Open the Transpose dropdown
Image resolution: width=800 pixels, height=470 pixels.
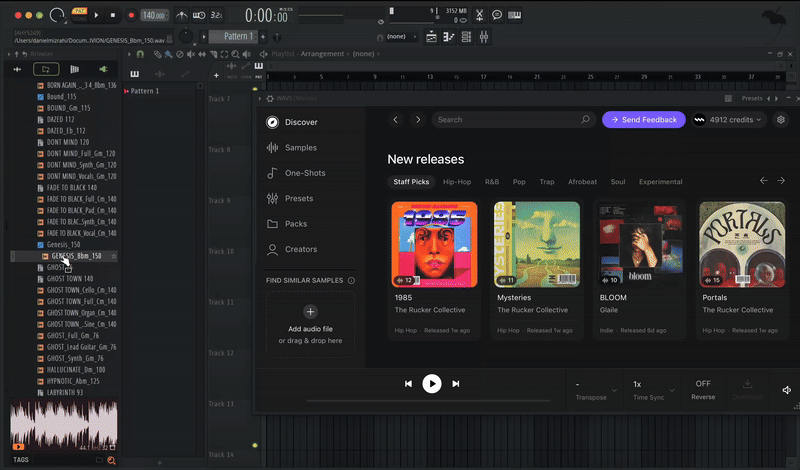(595, 390)
